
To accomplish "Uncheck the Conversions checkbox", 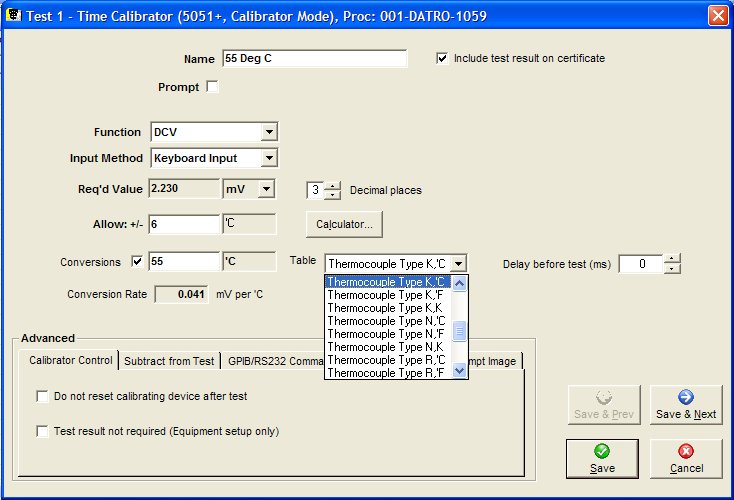I will coord(138,263).
